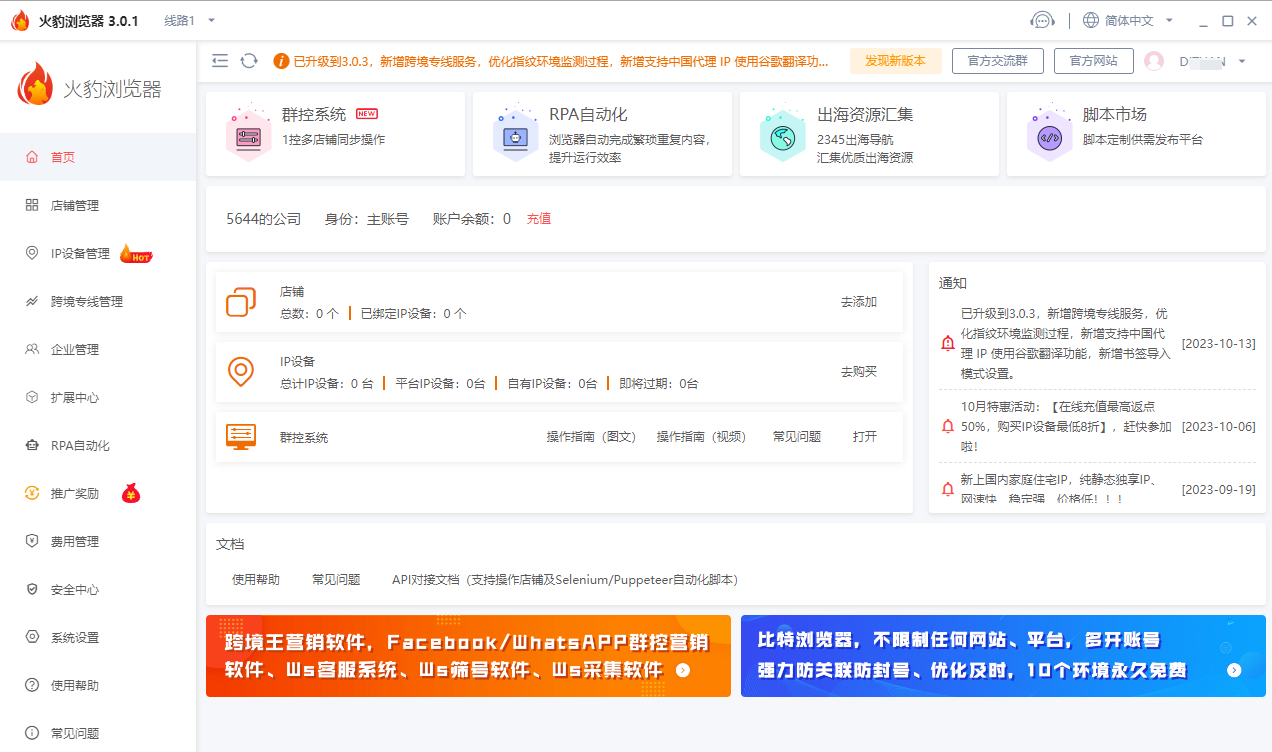Image resolution: width=1272 pixels, height=752 pixels.
Task: Open the 使用帮助 document link
Action: point(256,580)
